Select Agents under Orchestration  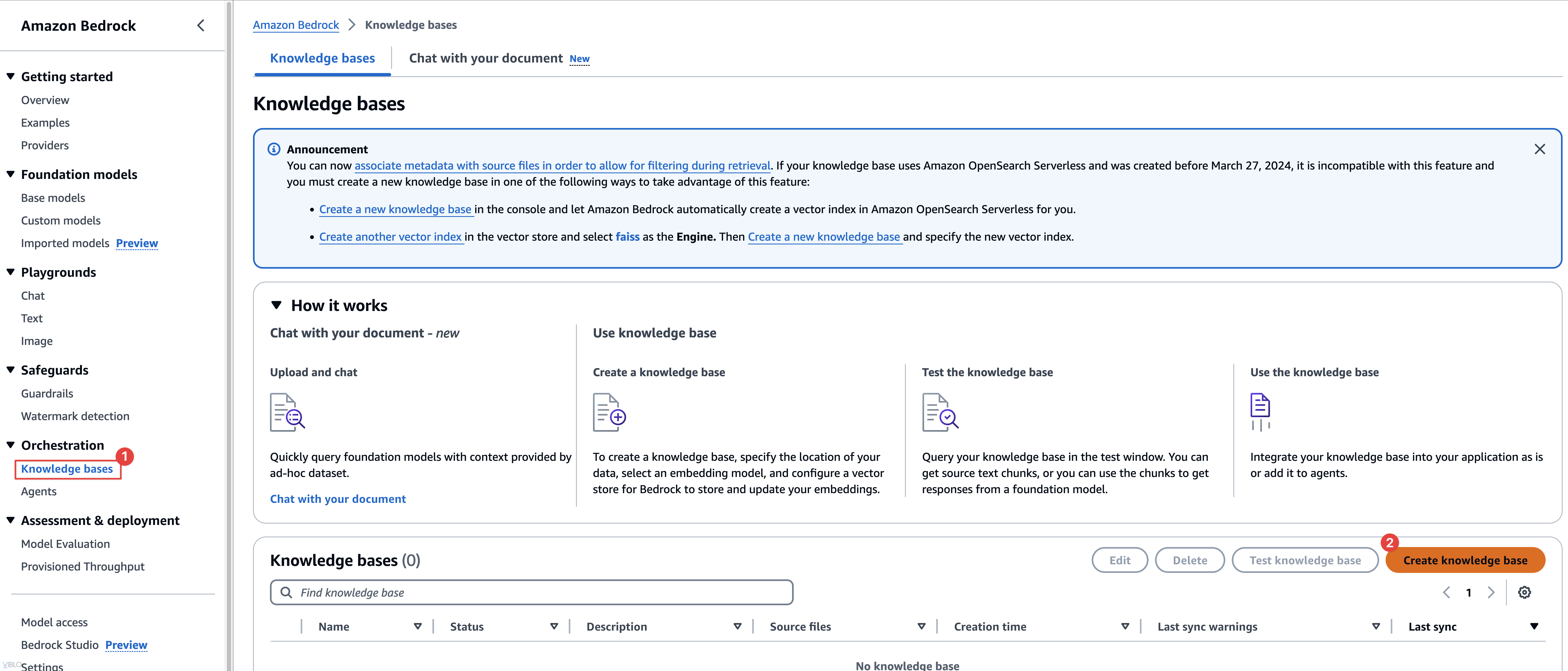[x=38, y=491]
